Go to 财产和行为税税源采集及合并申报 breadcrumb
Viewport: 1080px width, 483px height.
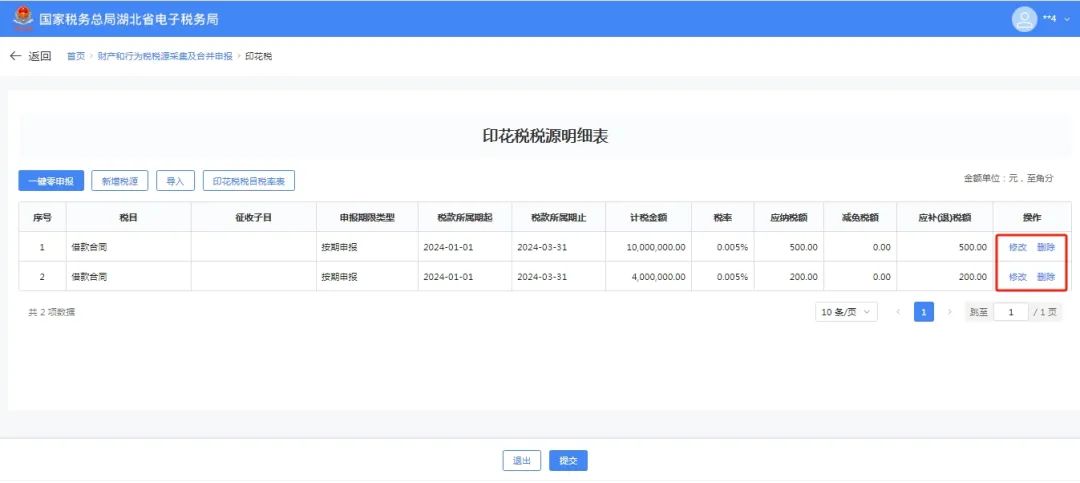(x=164, y=56)
